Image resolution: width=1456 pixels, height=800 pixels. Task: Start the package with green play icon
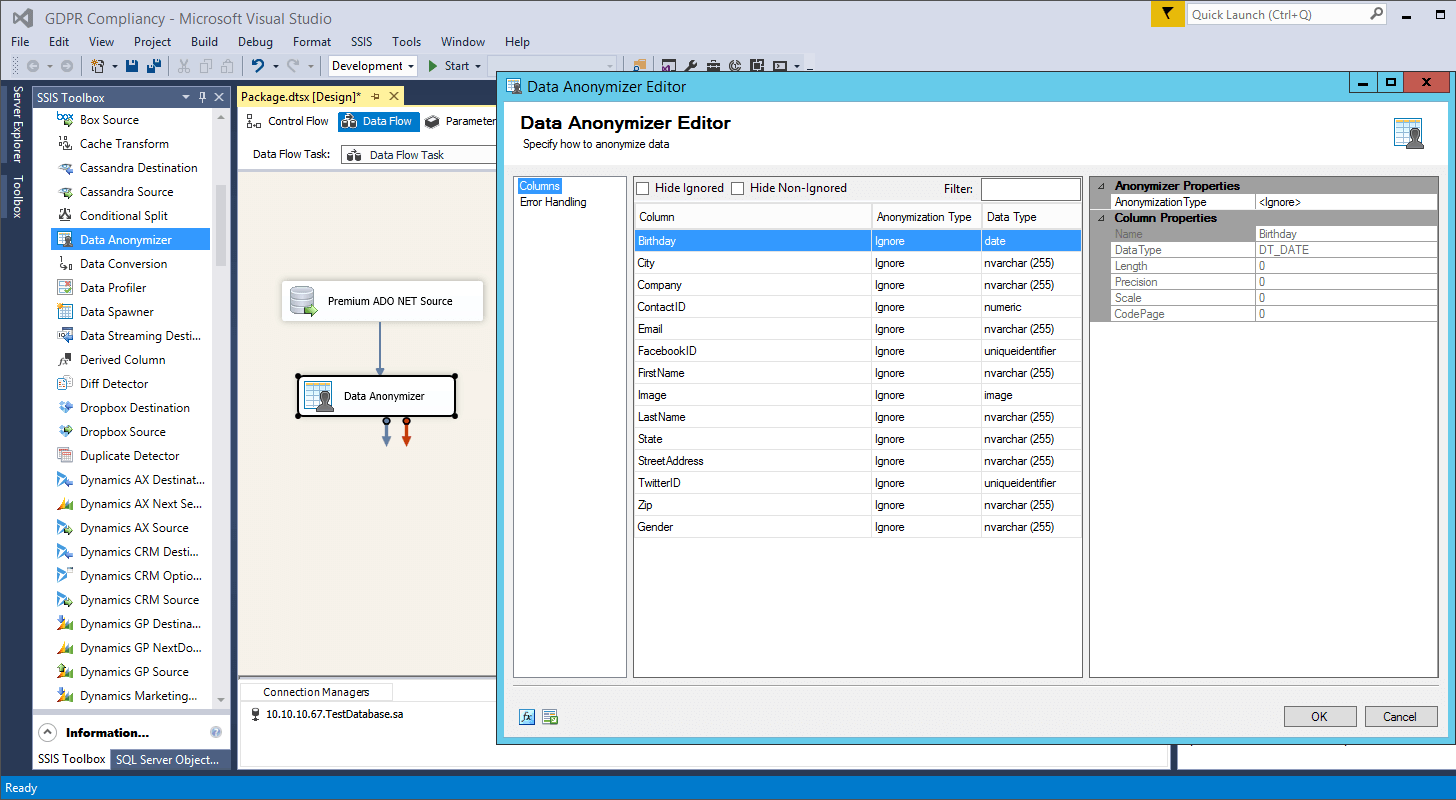[x=433, y=66]
